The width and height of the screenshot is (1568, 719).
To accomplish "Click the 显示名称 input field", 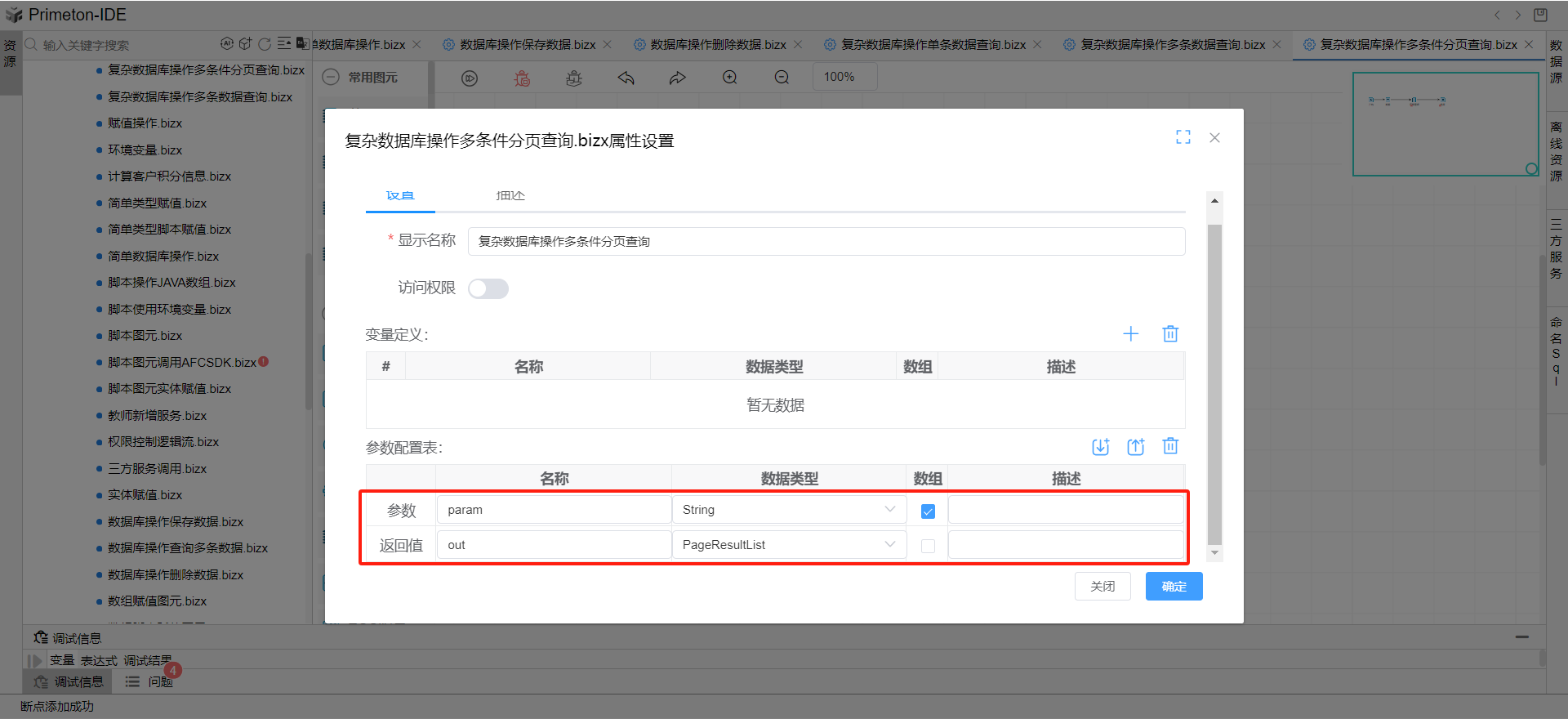I will point(826,242).
